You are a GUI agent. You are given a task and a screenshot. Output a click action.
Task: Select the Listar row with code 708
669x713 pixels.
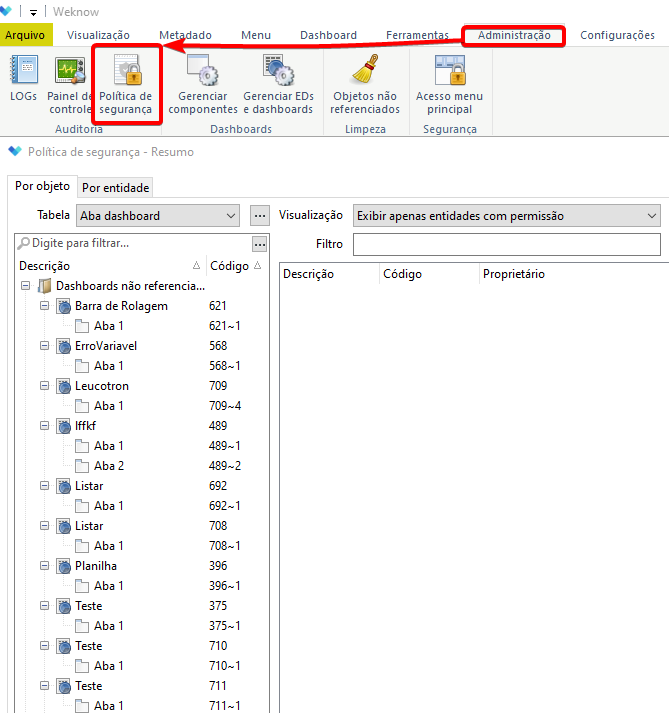tap(142, 526)
